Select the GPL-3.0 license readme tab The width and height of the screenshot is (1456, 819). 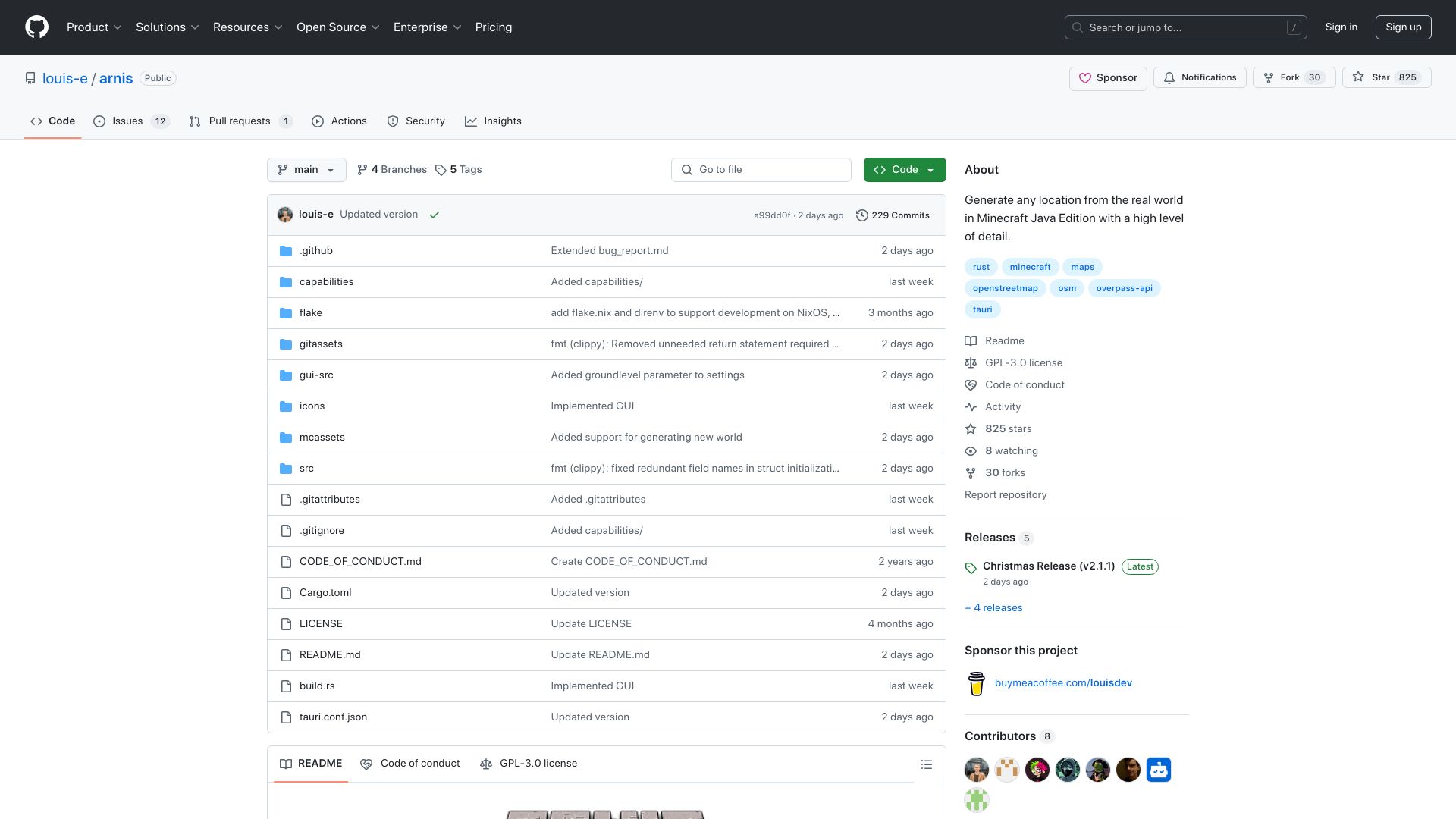click(x=529, y=764)
